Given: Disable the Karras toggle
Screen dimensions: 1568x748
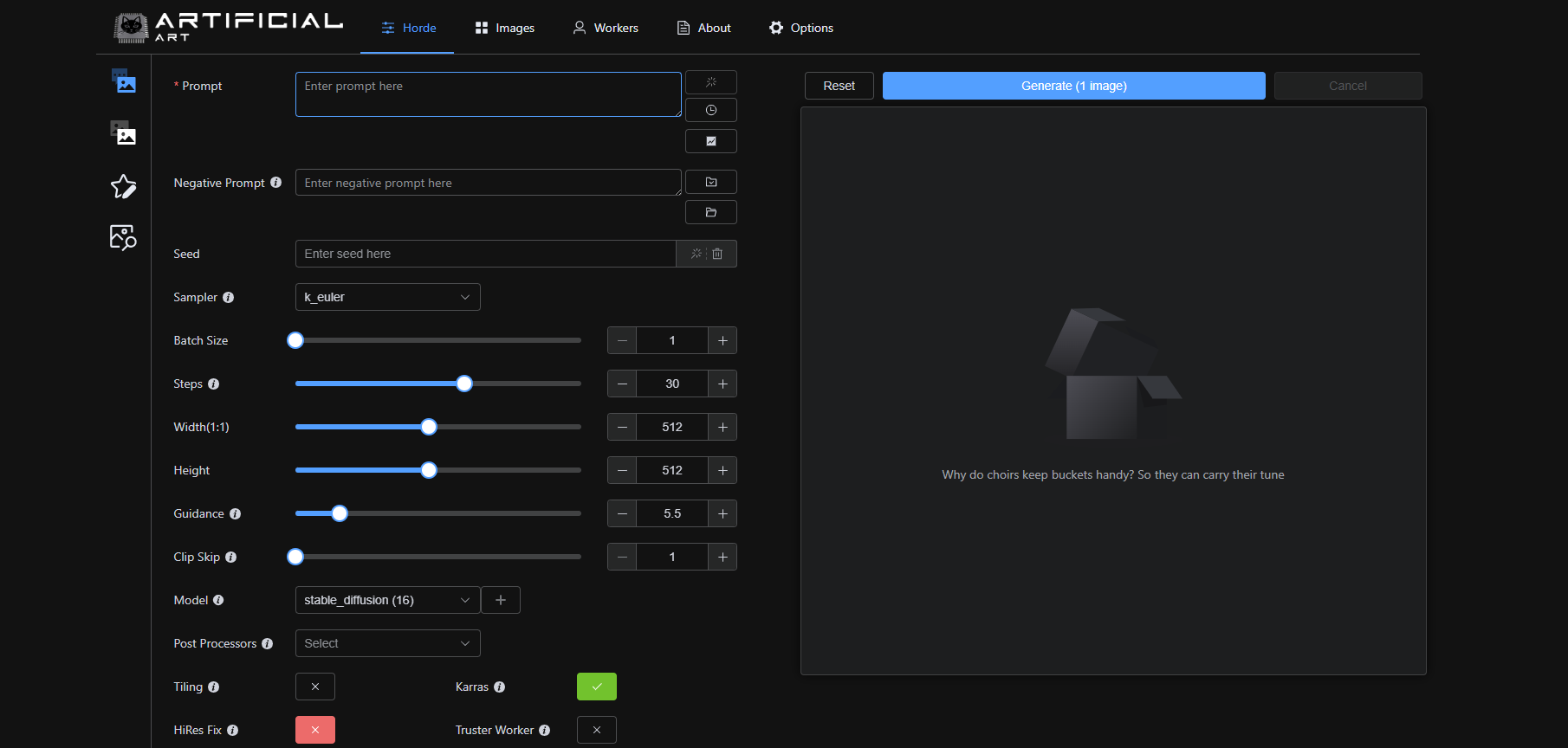Looking at the screenshot, I should pyautogui.click(x=597, y=687).
